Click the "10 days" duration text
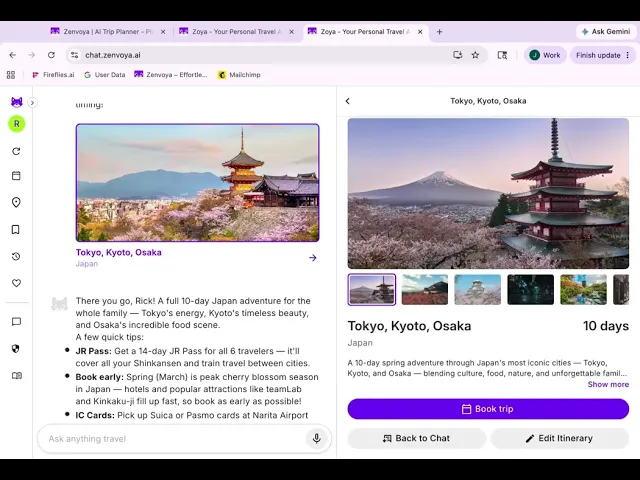Viewport: 640px width, 480px height. click(606, 326)
